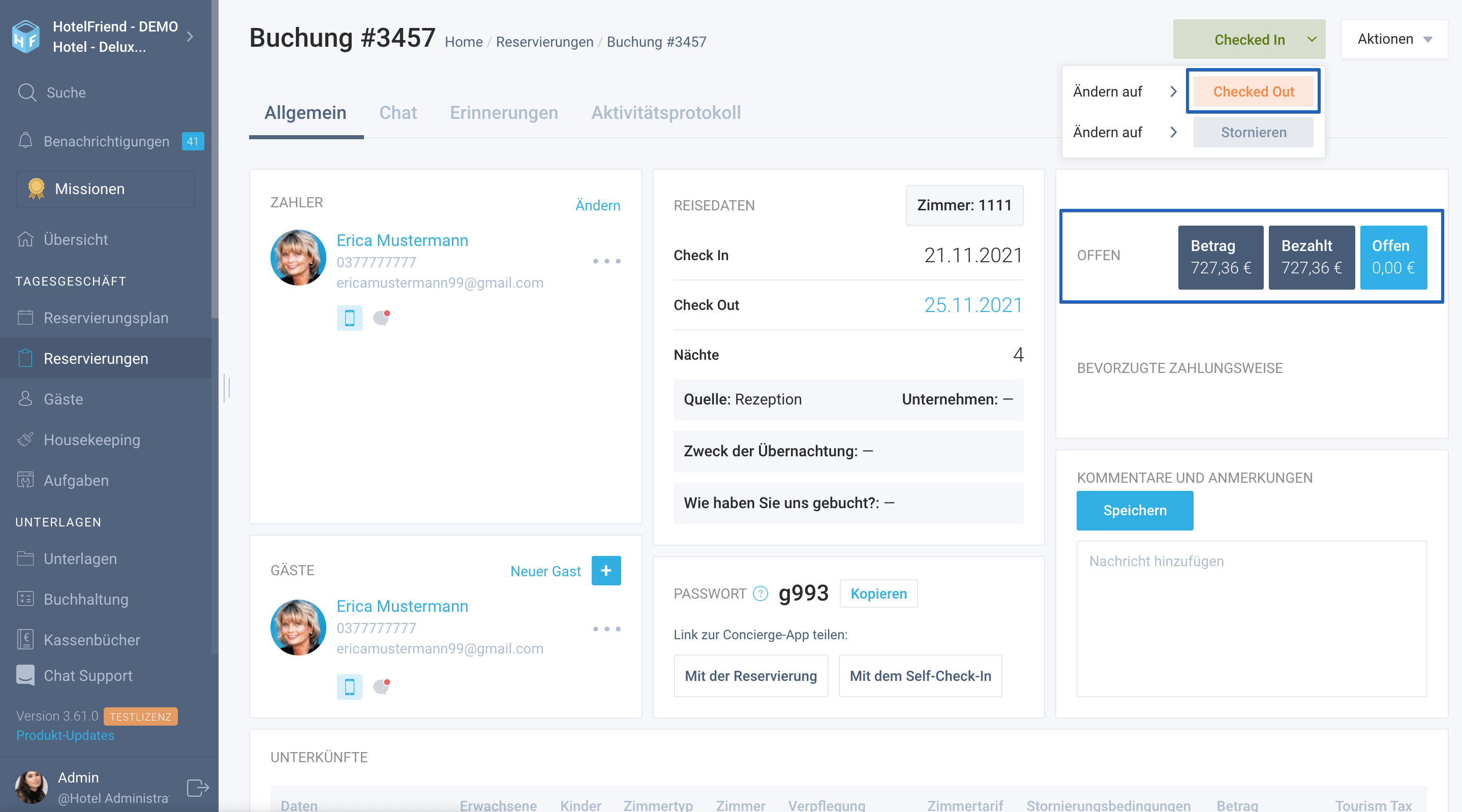Screen dimensions: 1462x812
Task: Share link Mit dem Self-Check-In
Action: (x=920, y=676)
